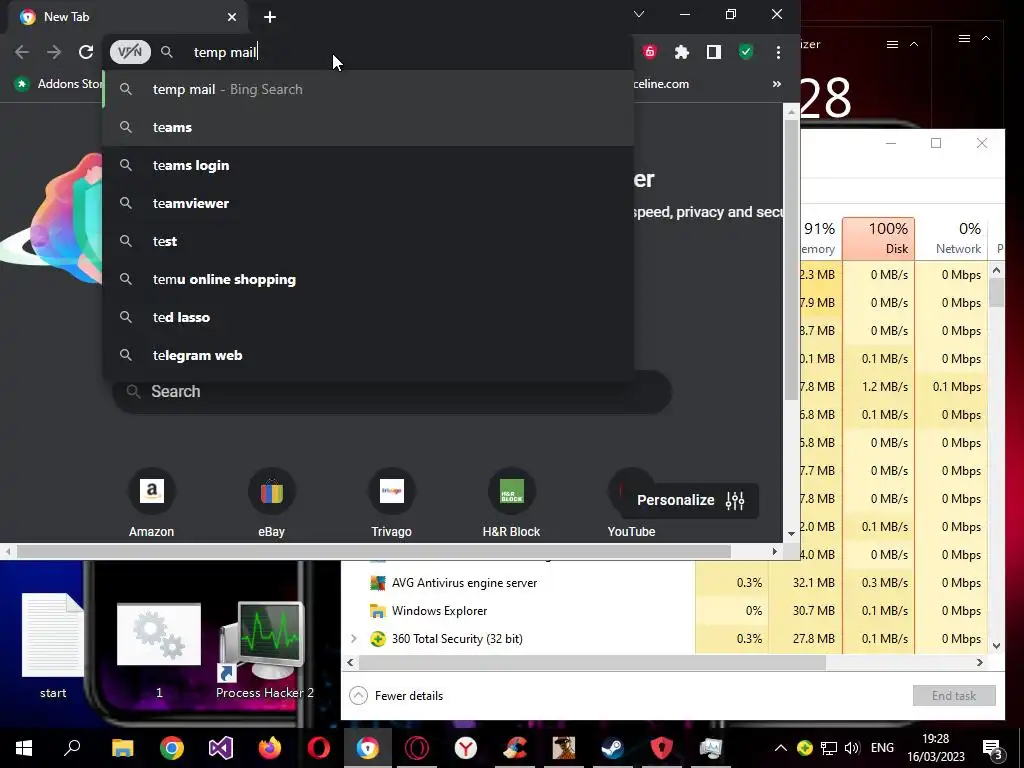
Task: Click the browser page vertical scrollbar
Action: tap(791, 261)
